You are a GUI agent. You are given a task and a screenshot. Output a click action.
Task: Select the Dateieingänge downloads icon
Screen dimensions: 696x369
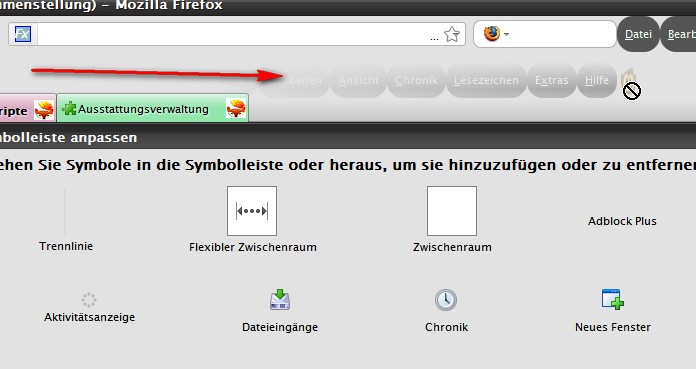tap(280, 299)
